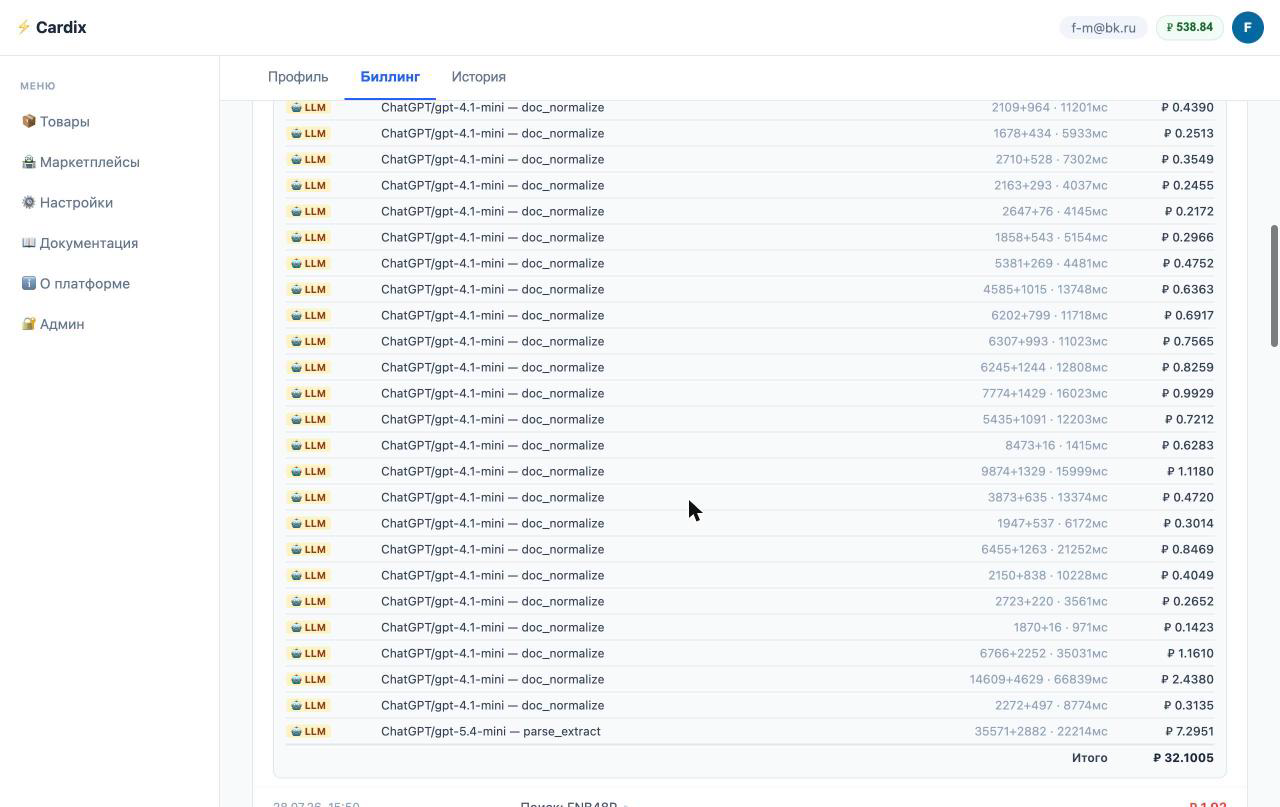Click the price ₽ 0.4049

1188,575
